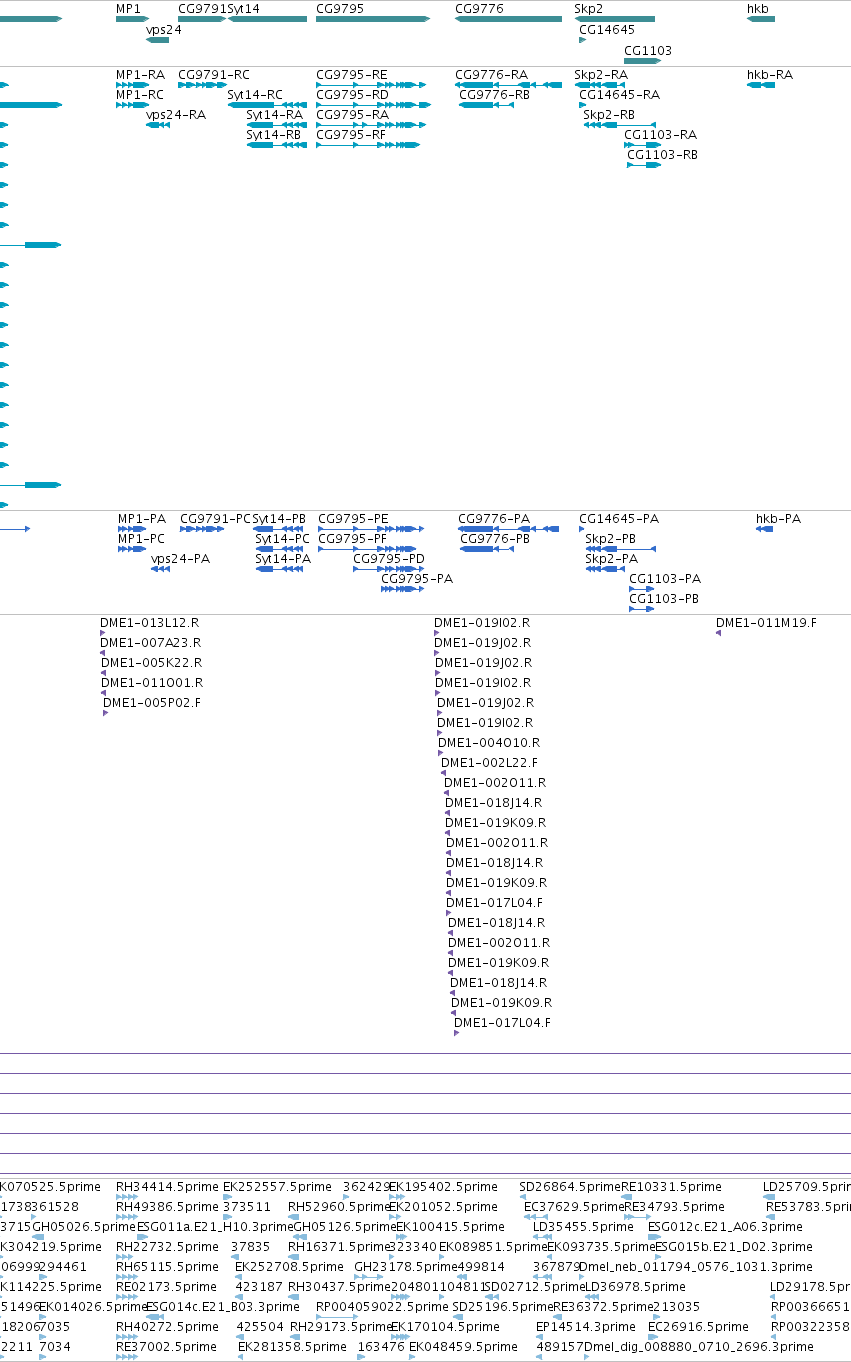Open EST RH34414.5prime

[x=167, y=1187]
